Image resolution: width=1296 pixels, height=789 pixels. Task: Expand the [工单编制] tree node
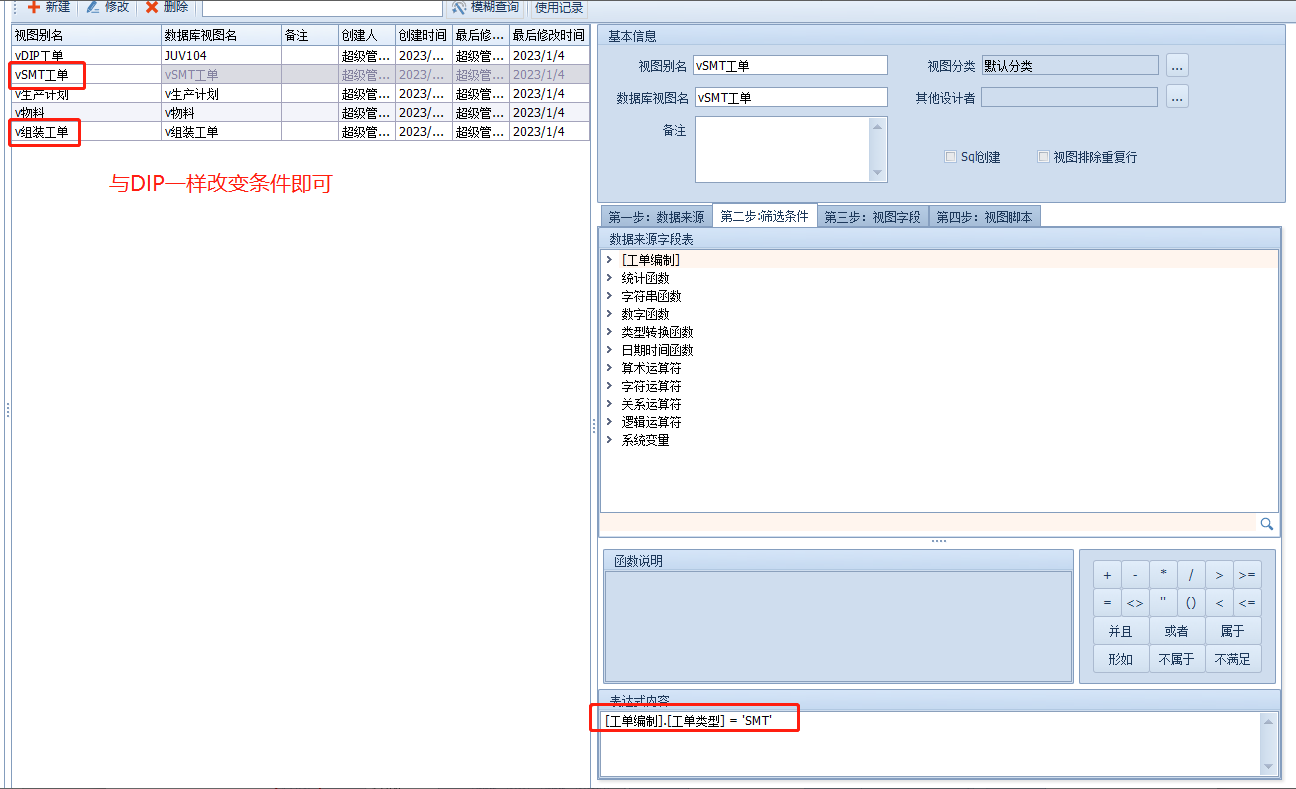[x=609, y=260]
